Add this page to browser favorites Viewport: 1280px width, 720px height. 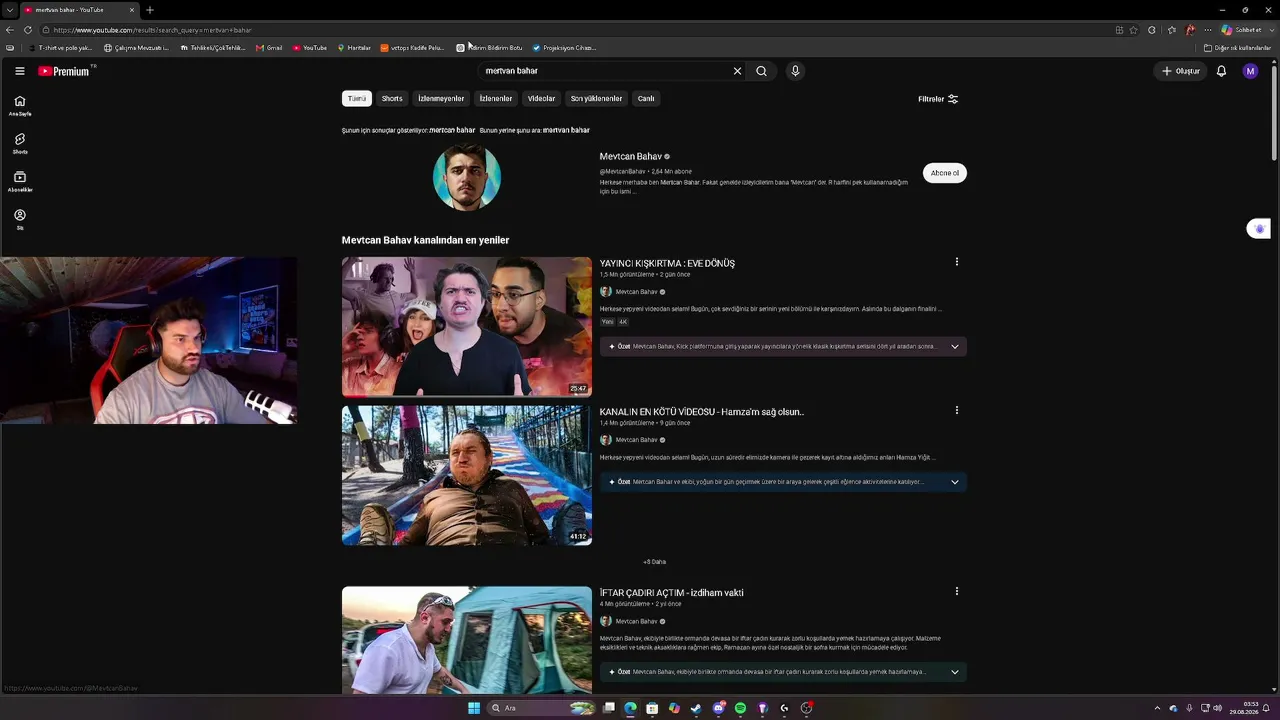click(1134, 30)
